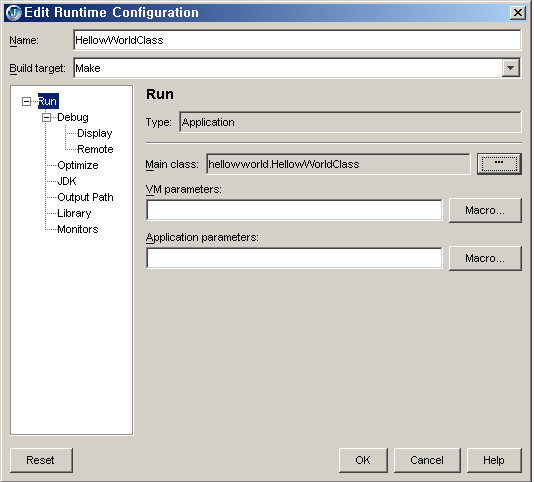Screen dimensions: 534x482
Task: Click the "Name:" label
Action: pyautogui.click(x=24, y=41)
